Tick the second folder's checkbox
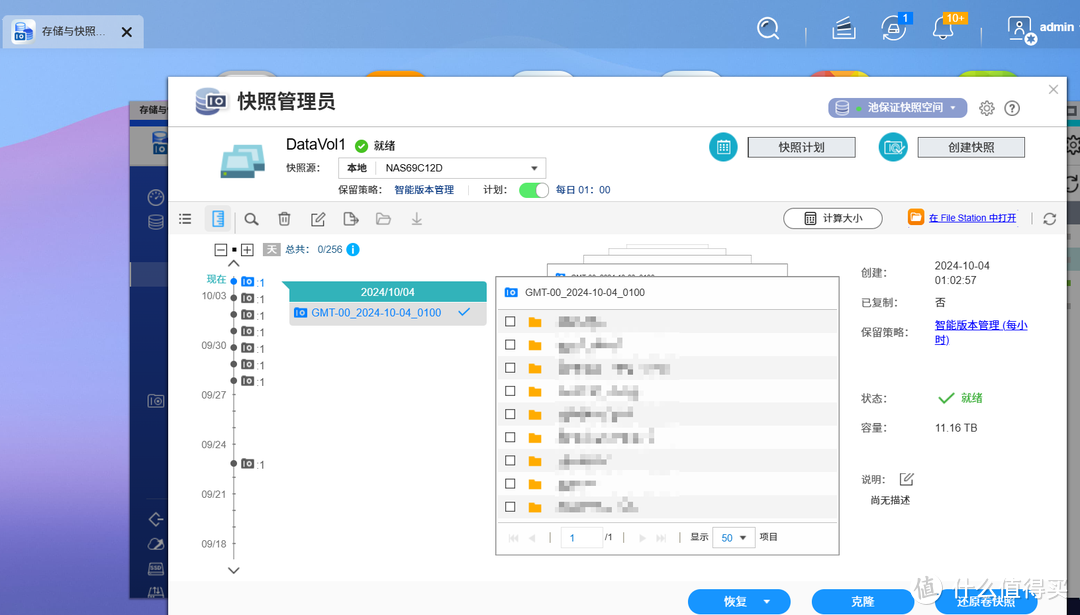Viewport: 1080px width, 615px height. [x=510, y=343]
